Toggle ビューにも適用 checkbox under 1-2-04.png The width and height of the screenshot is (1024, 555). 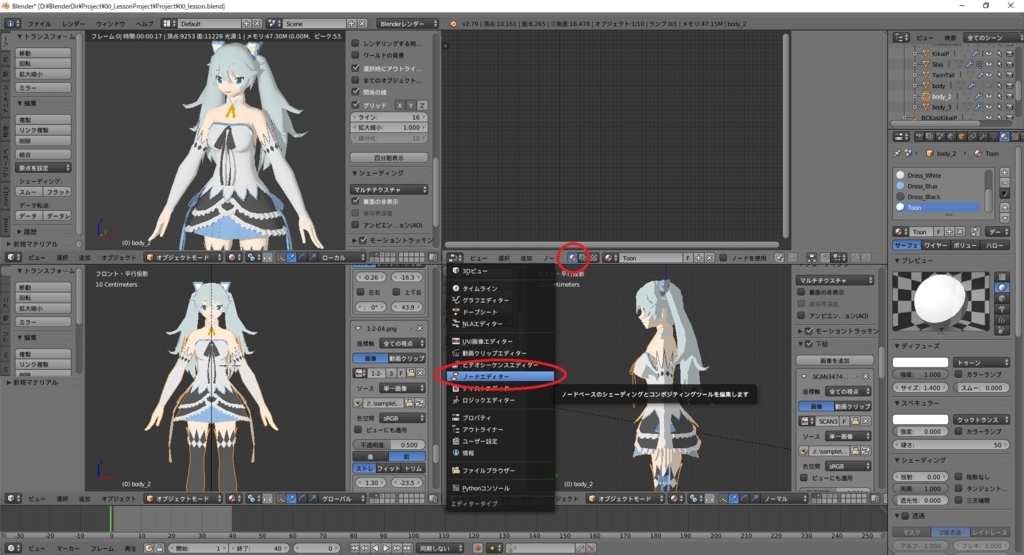coord(358,430)
